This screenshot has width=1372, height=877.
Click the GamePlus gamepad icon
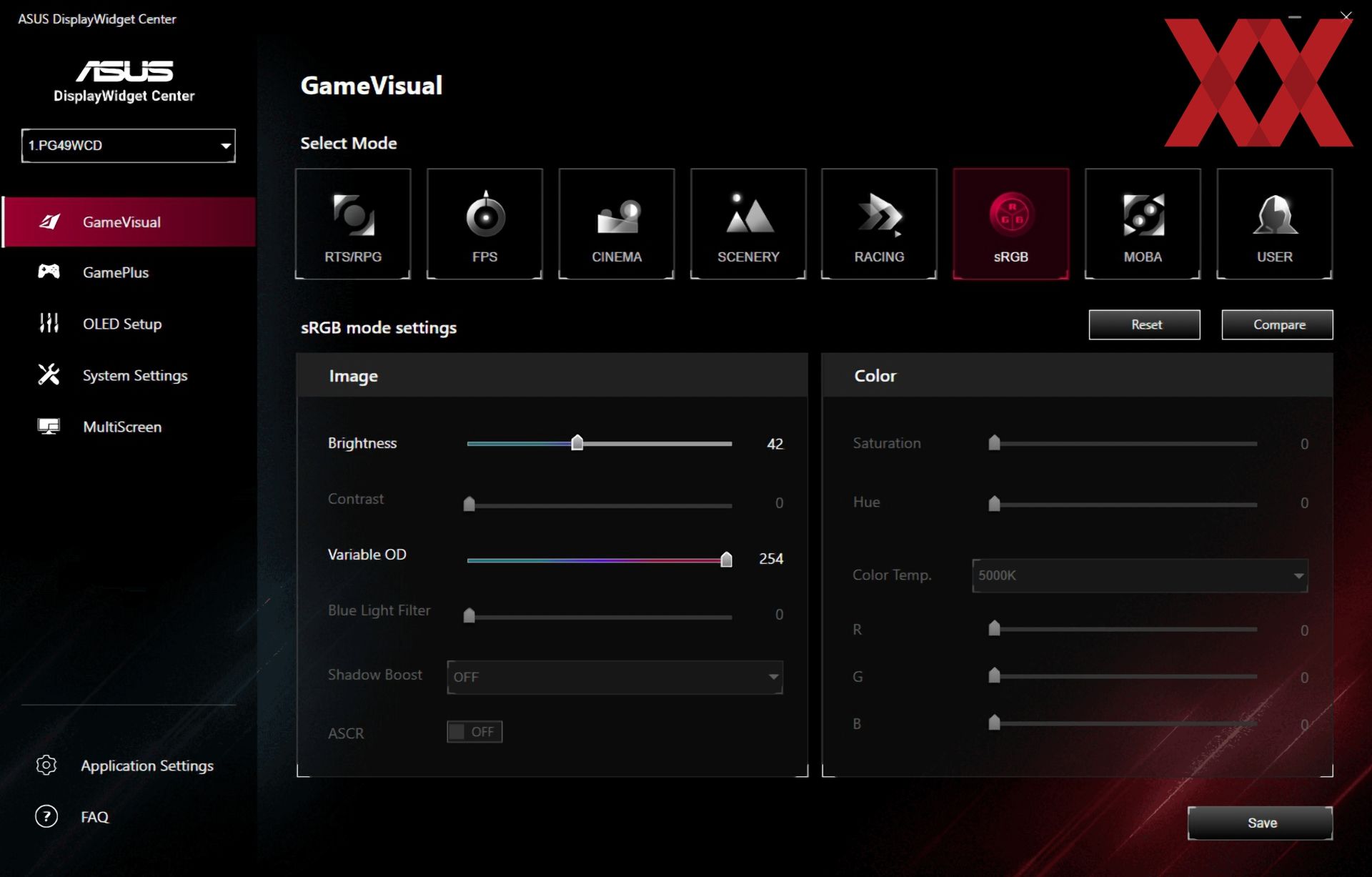[x=49, y=271]
